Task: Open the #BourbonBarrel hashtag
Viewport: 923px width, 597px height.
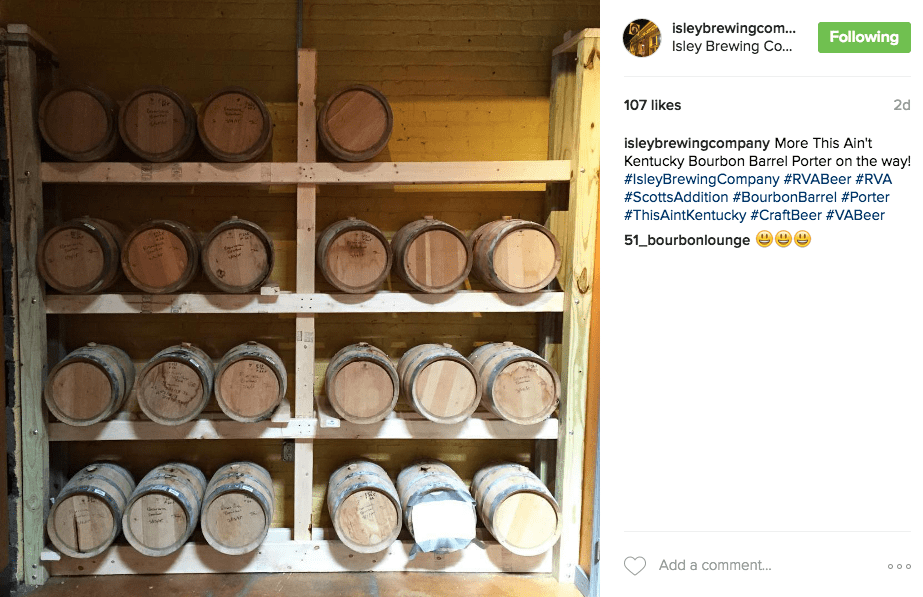Action: tap(784, 197)
